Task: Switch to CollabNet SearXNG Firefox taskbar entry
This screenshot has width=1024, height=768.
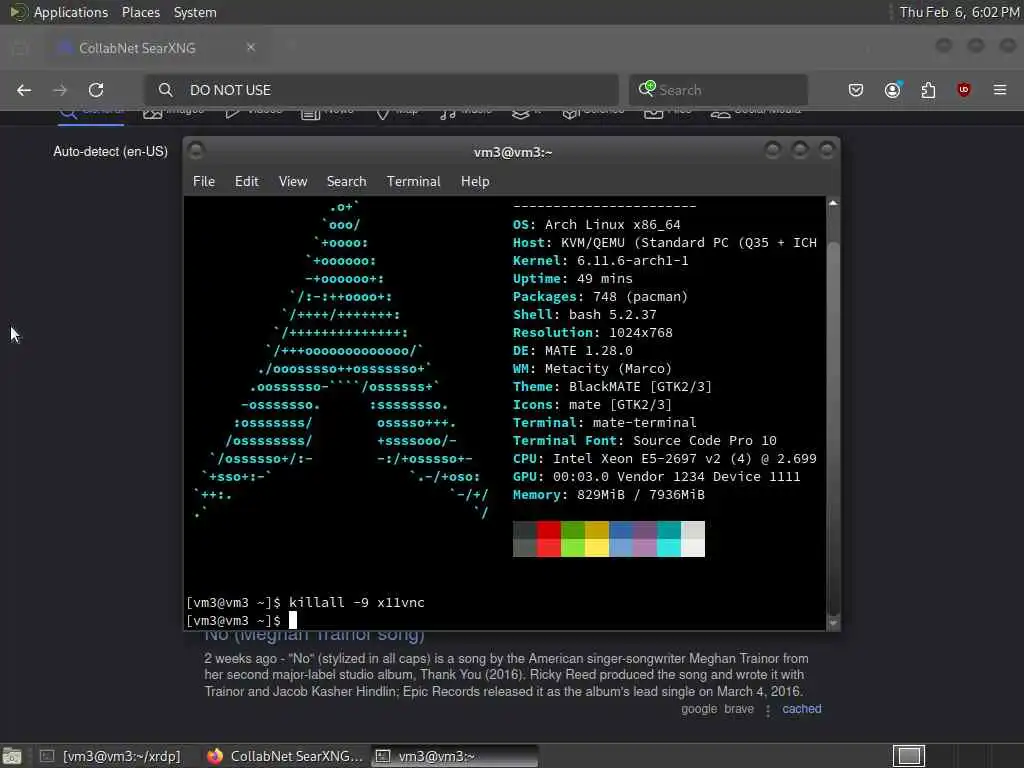Action: click(x=285, y=756)
